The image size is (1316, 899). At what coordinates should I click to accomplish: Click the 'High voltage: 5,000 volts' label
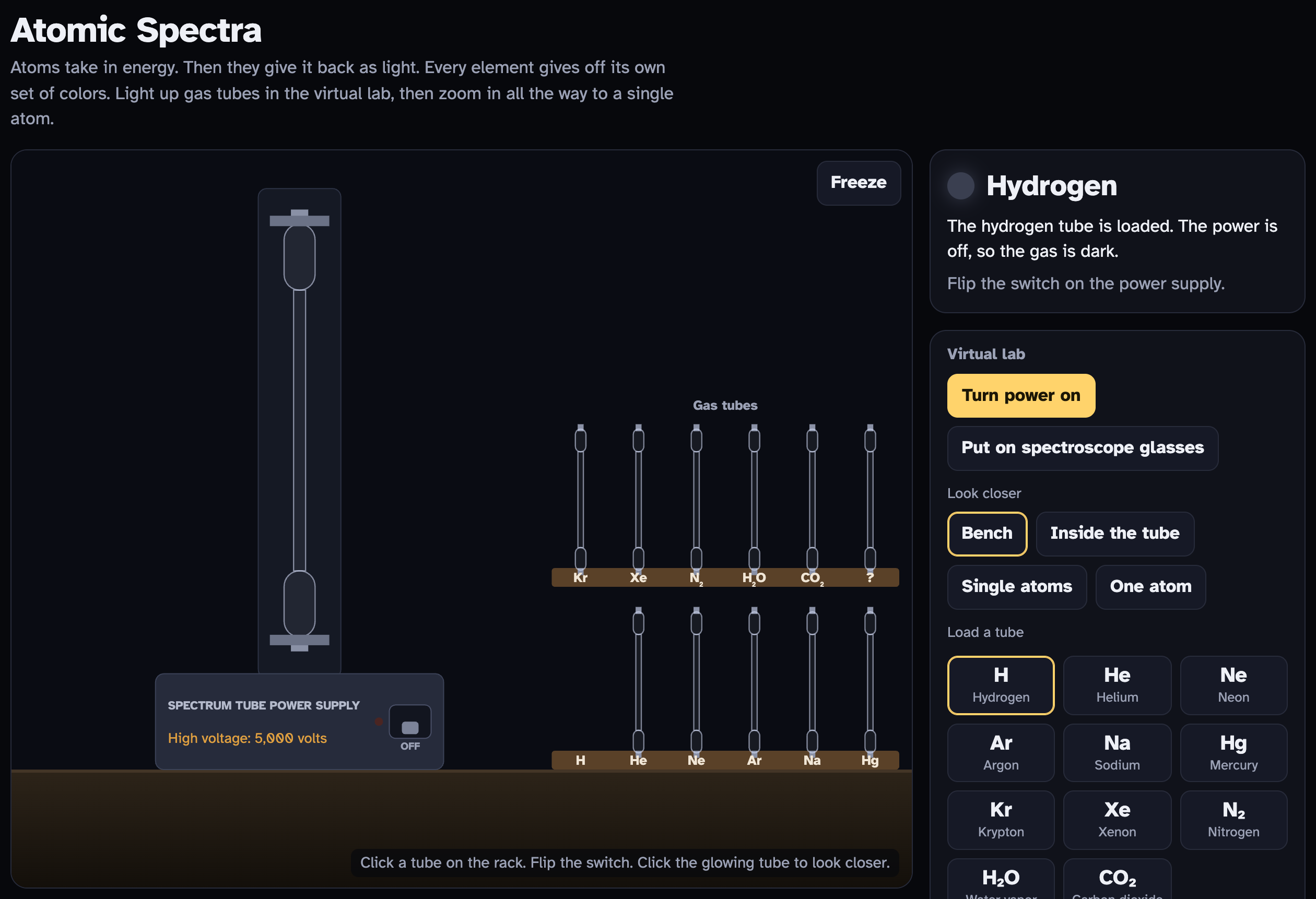247,738
